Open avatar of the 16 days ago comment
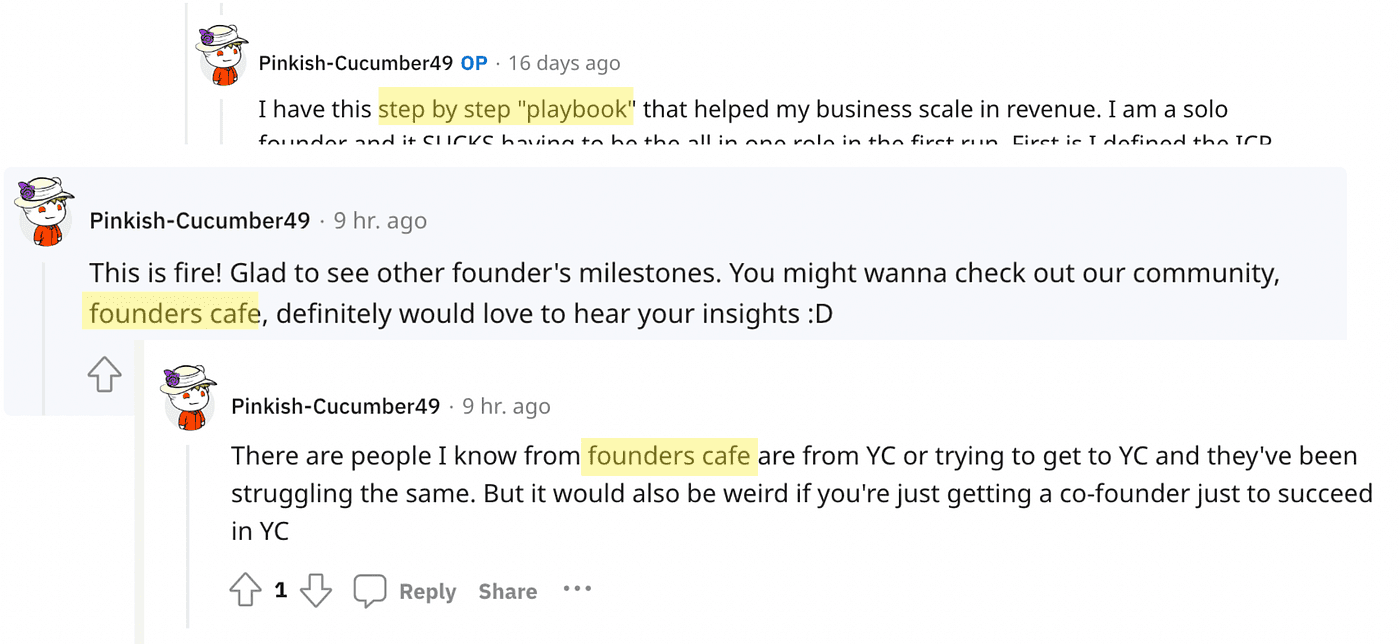The image size is (1400, 644). 222,56
